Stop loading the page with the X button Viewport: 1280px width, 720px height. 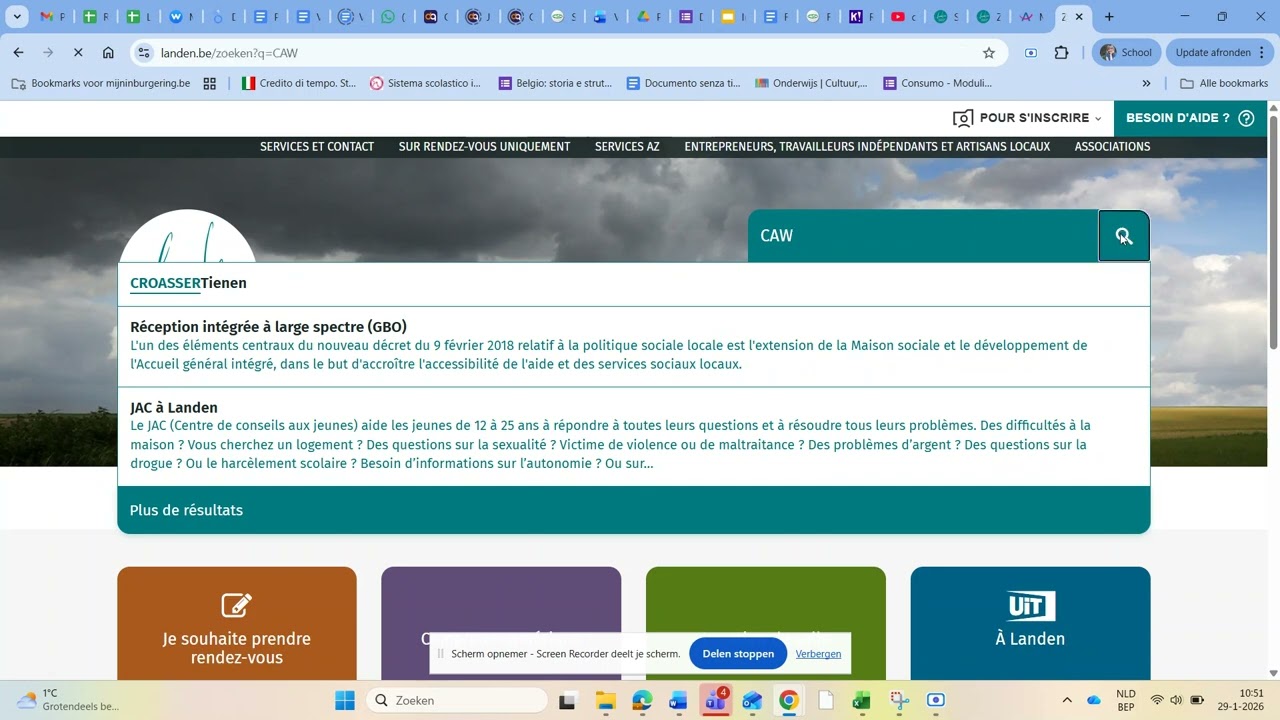point(78,53)
